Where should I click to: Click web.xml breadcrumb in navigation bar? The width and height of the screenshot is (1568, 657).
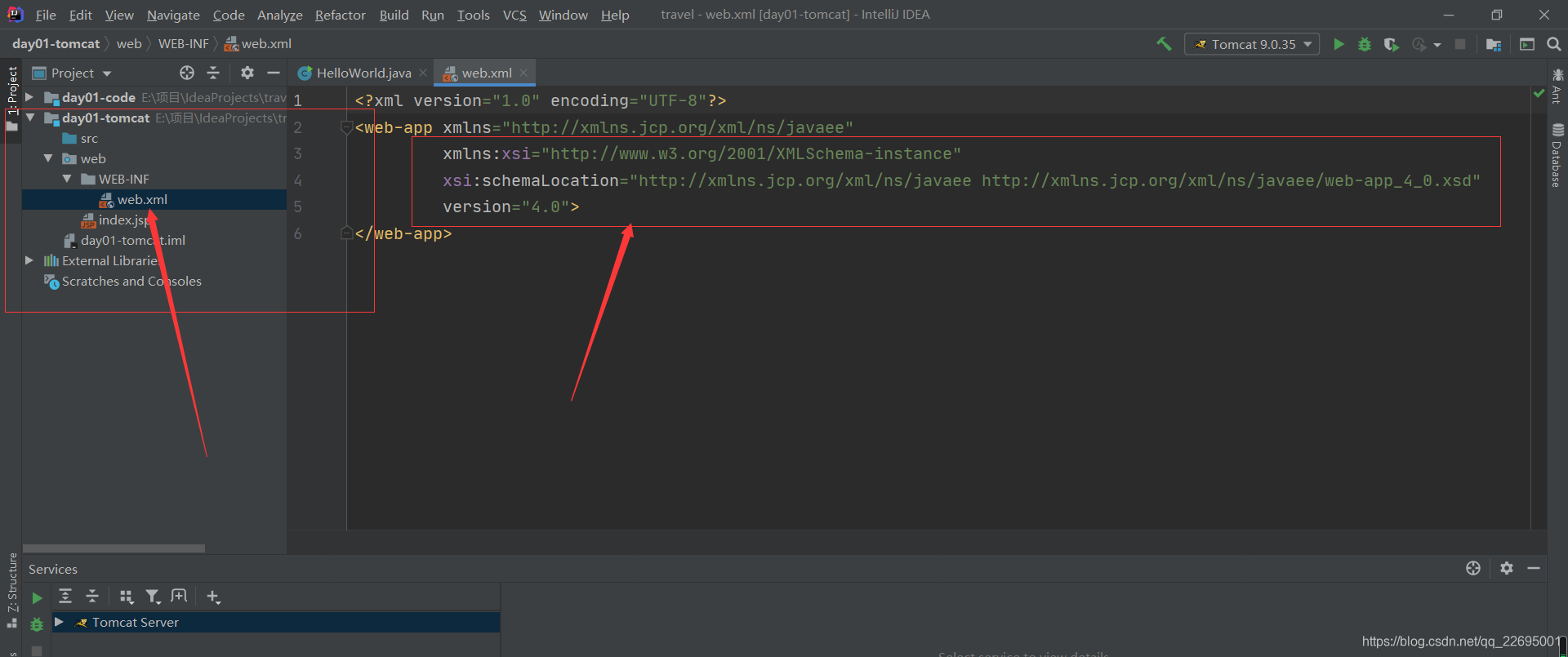[x=258, y=44]
